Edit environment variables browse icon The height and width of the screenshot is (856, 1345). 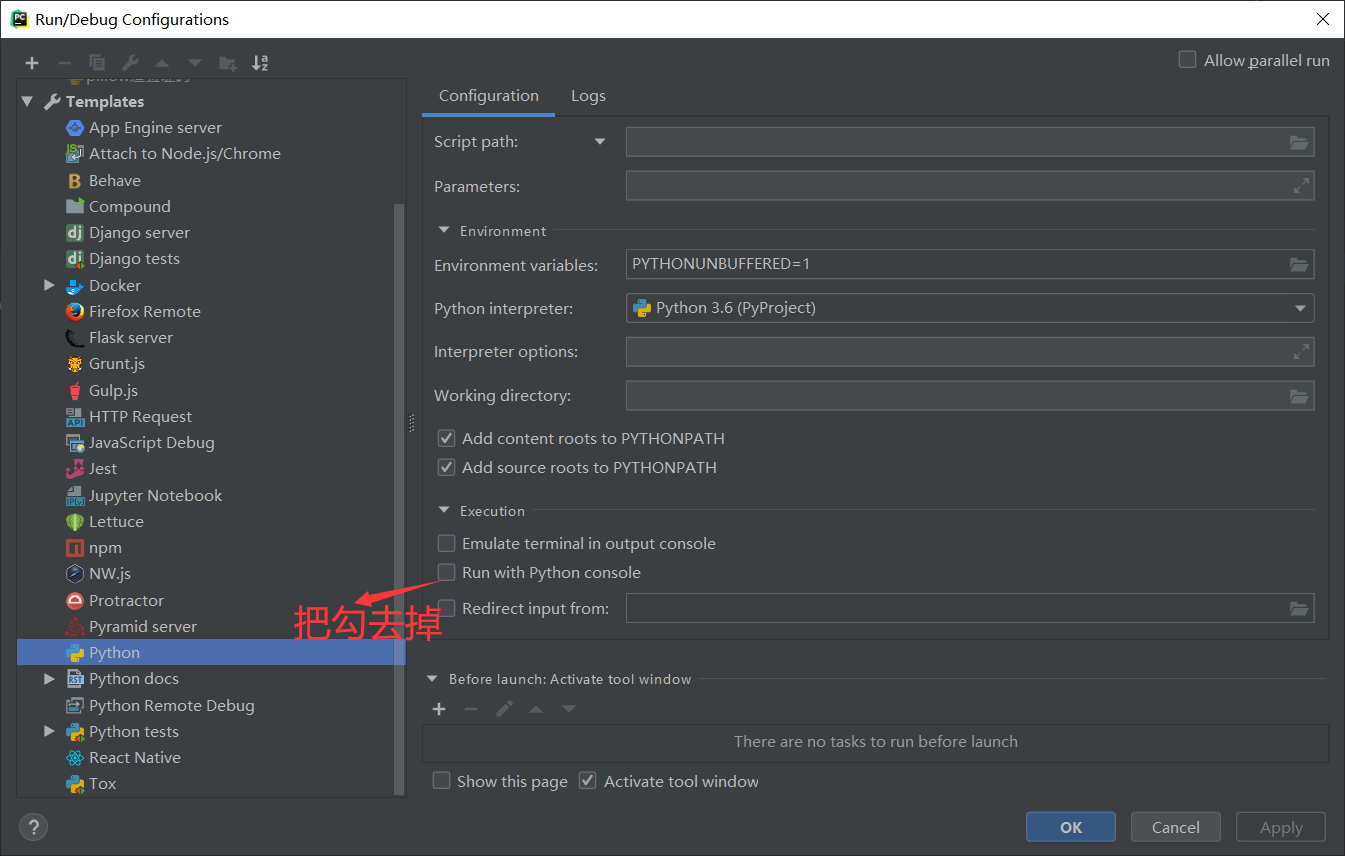coord(1299,264)
